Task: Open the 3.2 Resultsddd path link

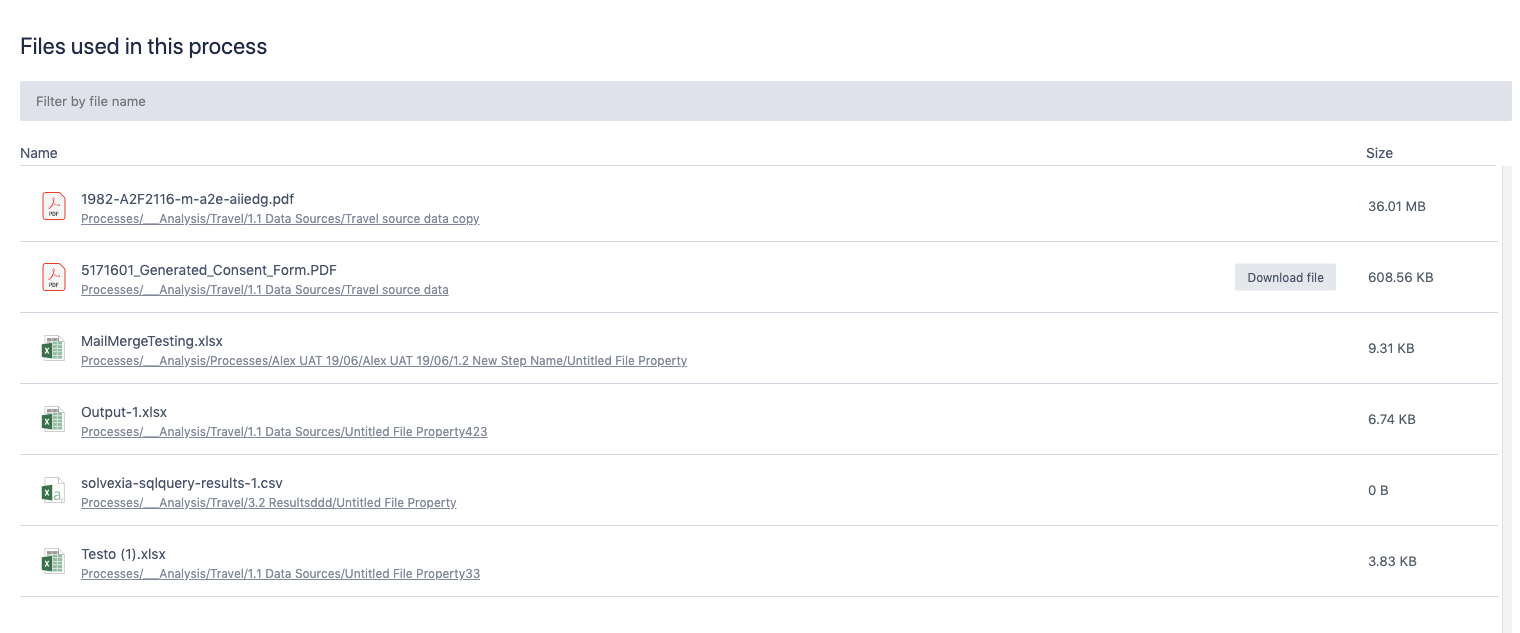Action: [268, 503]
